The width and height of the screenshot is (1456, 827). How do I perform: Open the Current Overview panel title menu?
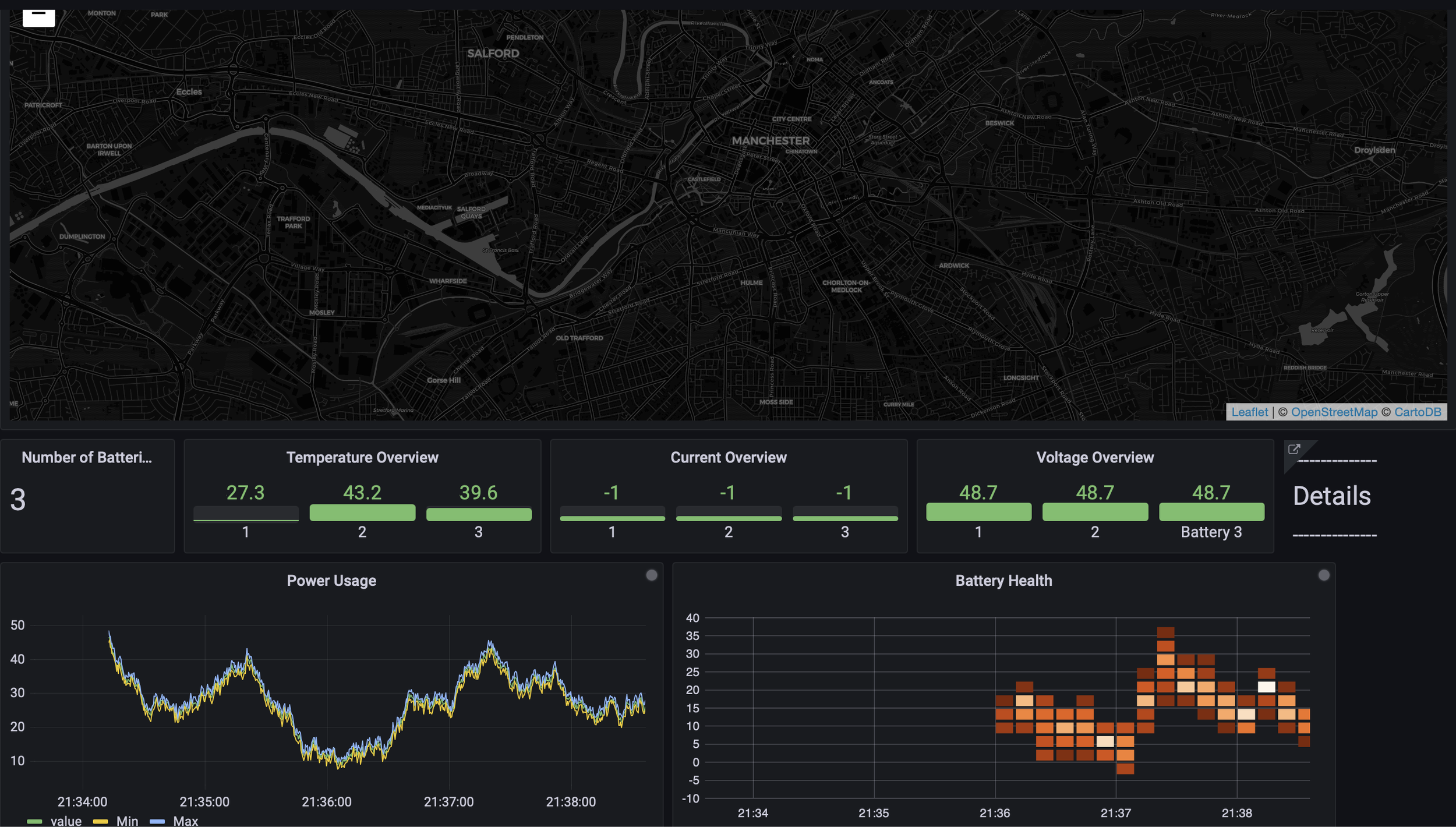click(x=728, y=457)
